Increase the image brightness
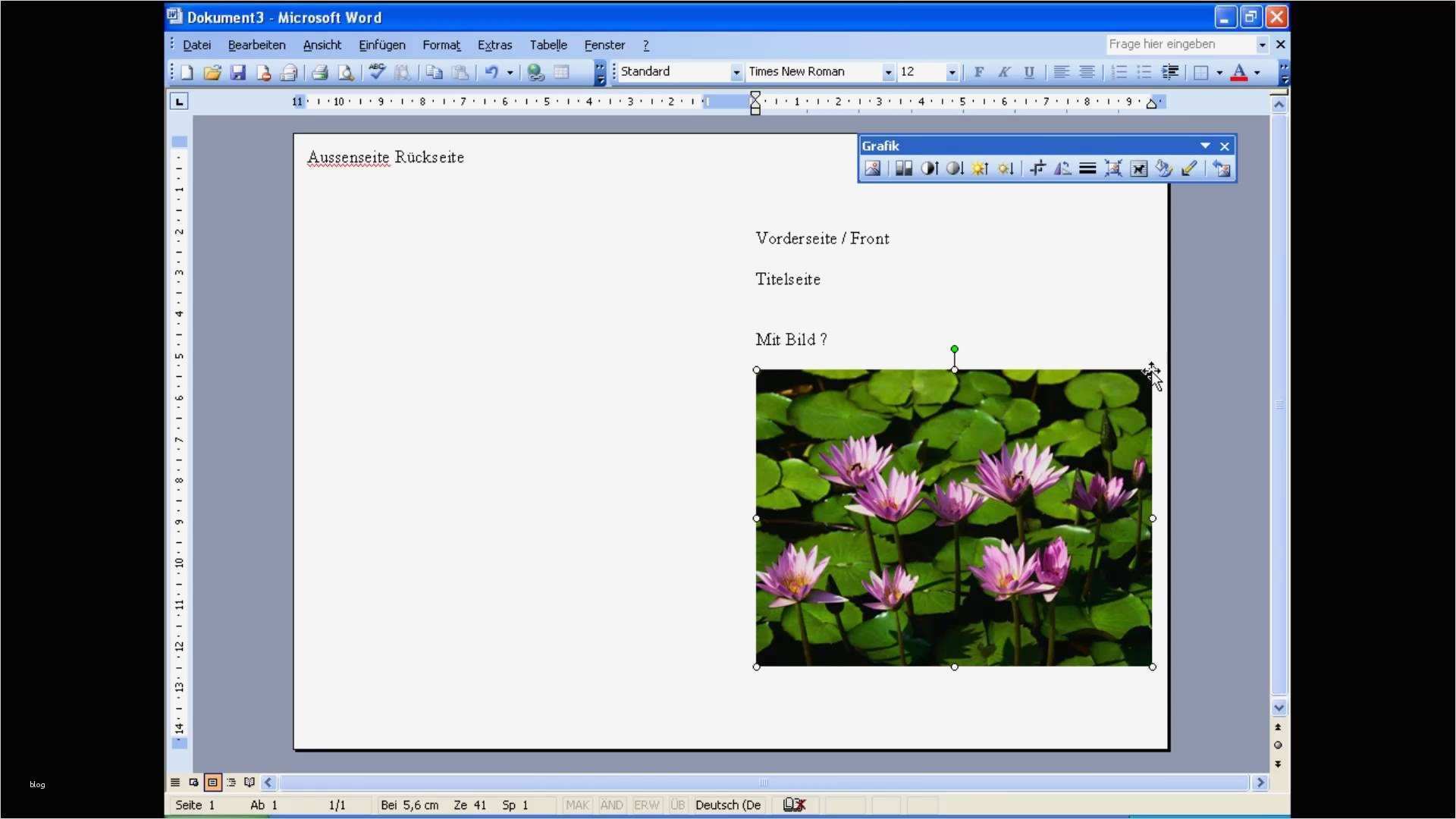The height and width of the screenshot is (819, 1456). pos(980,168)
